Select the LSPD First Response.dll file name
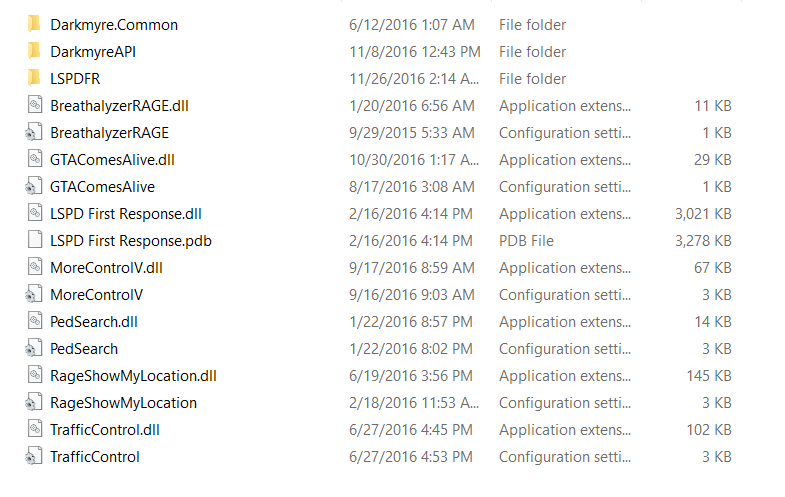This screenshot has height=497, width=785. click(x=126, y=213)
